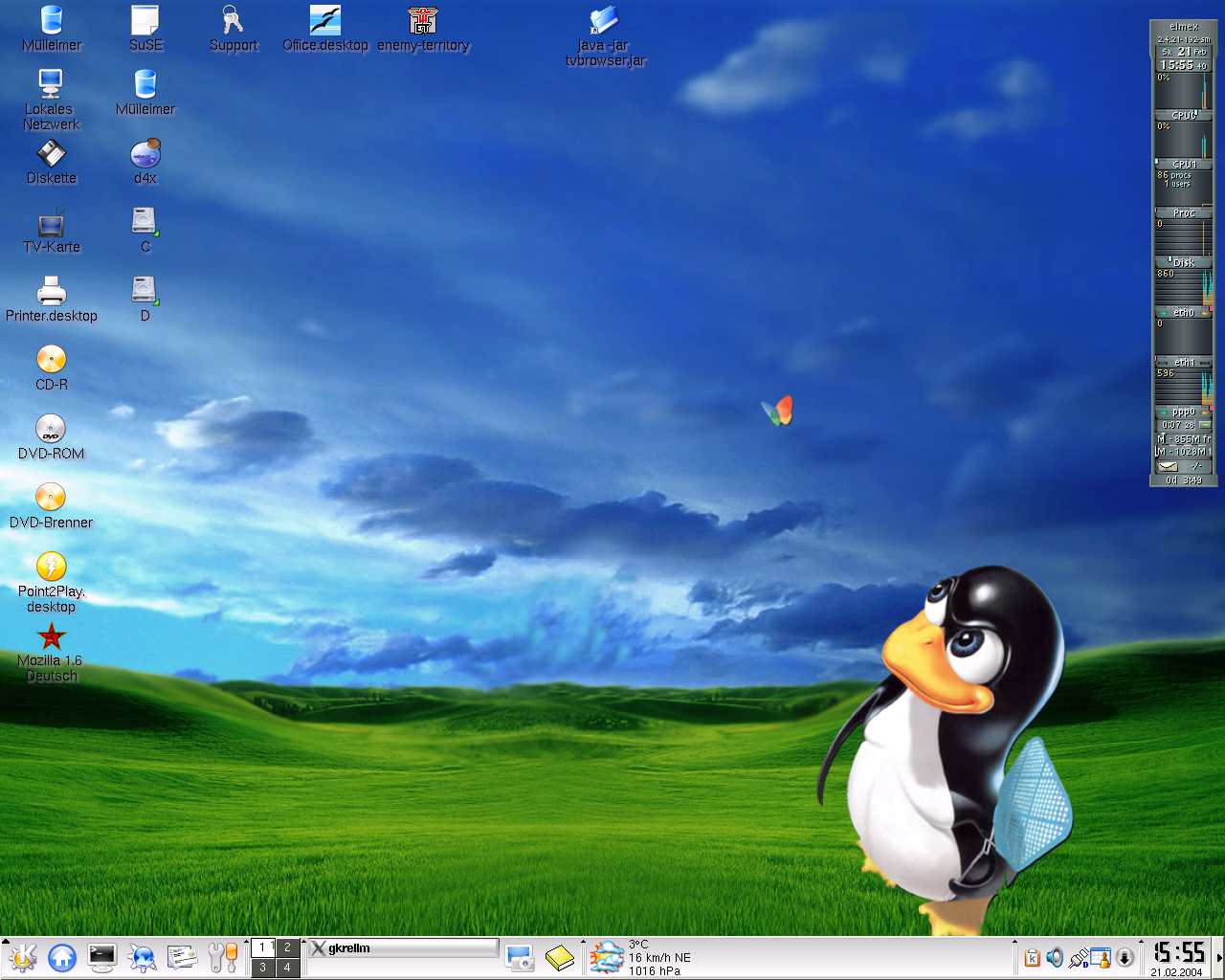The width and height of the screenshot is (1225, 980).
Task: Click the Disk panel label in gkrellm
Action: (1185, 262)
